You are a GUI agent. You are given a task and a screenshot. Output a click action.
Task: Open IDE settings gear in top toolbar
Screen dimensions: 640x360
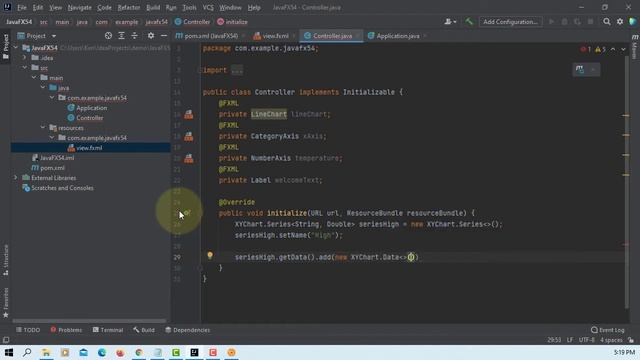pyautogui.click(x=620, y=22)
